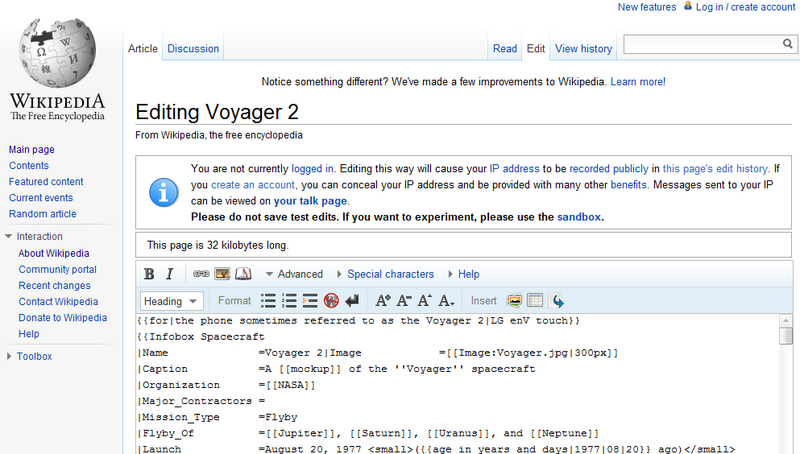Apply bold formatting with the B icon
The image size is (800, 454).
[149, 274]
